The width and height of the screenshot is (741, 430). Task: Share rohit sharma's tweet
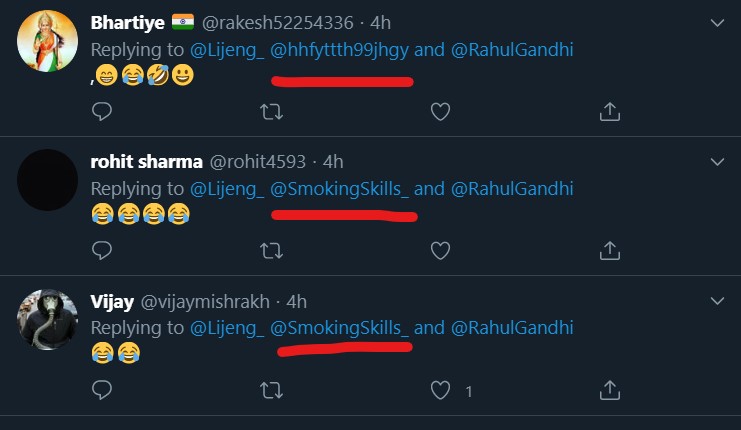610,250
